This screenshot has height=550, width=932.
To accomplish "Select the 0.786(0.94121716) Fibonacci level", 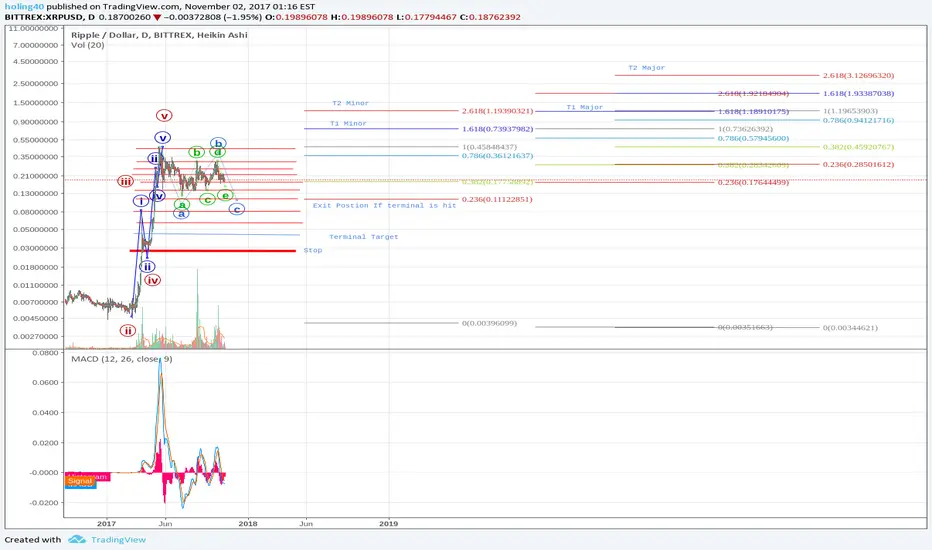I will (858, 120).
